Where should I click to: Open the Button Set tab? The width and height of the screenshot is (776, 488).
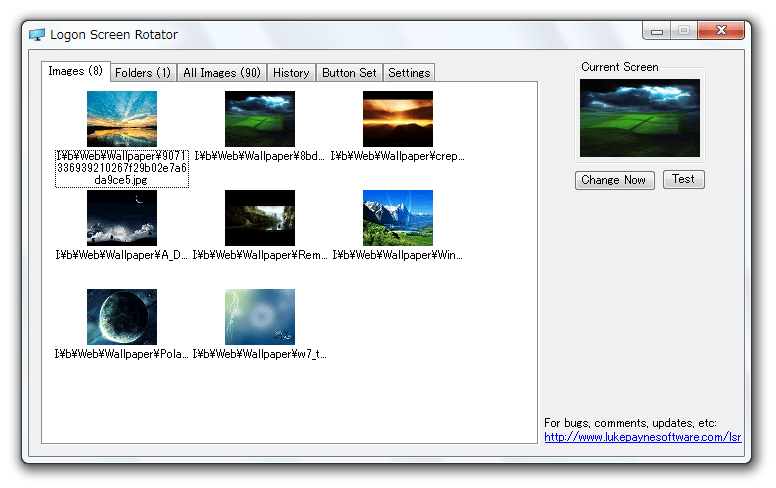point(349,73)
